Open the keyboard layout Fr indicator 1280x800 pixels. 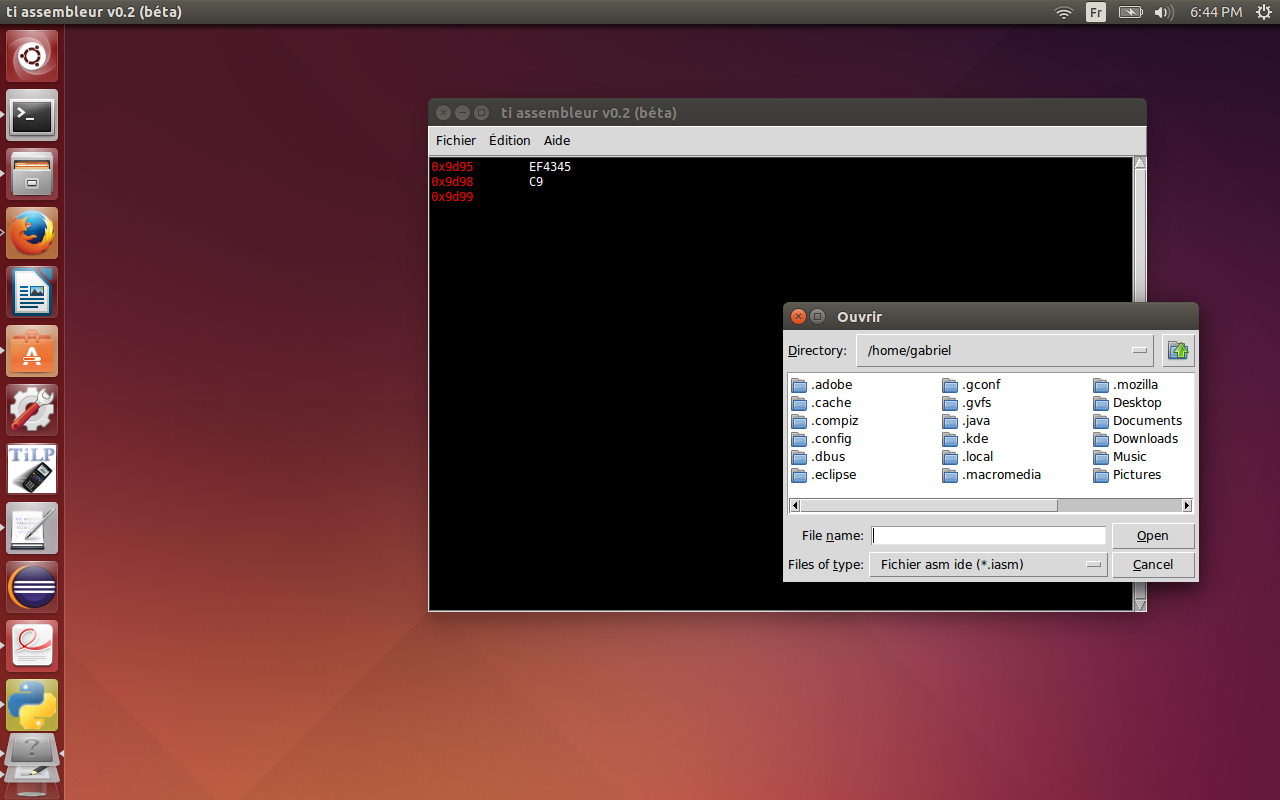pos(1096,12)
